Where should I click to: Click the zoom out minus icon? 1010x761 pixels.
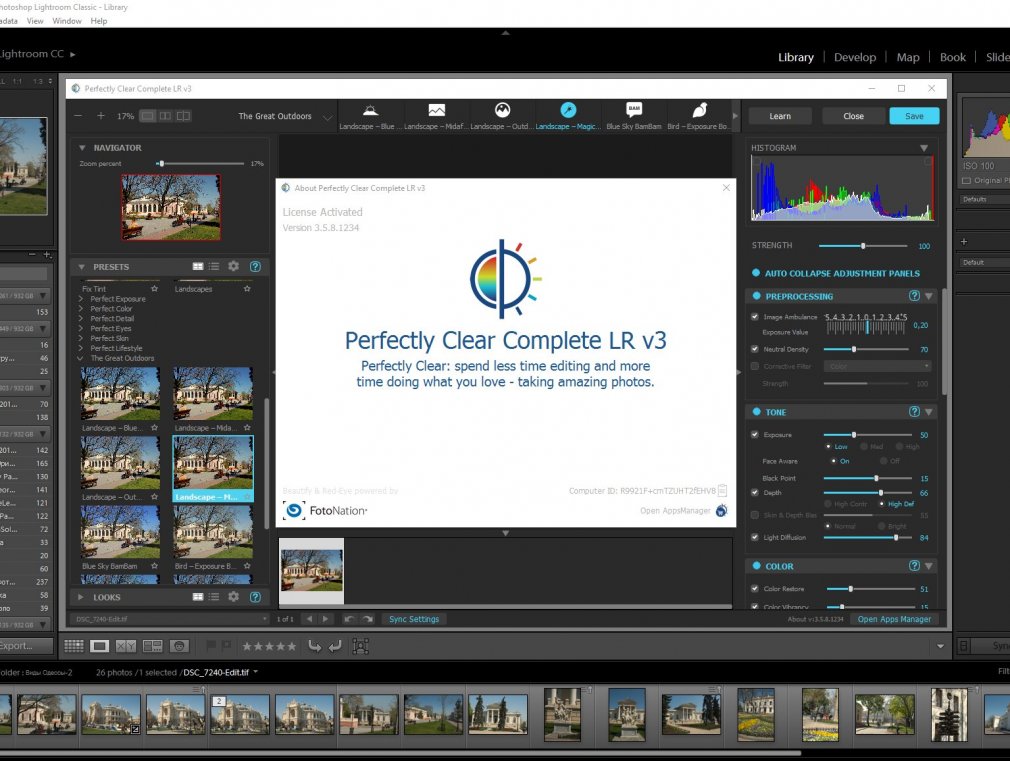point(78,116)
